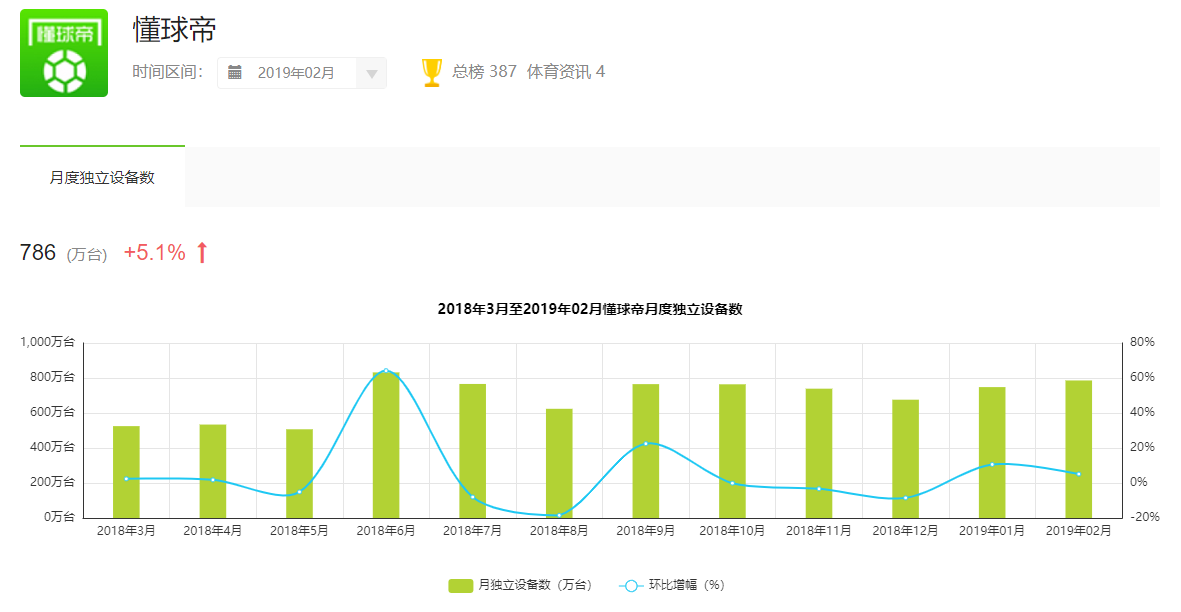Select the 月度独立设备数 tab
This screenshot has width=1181, height=612.
tap(102, 177)
